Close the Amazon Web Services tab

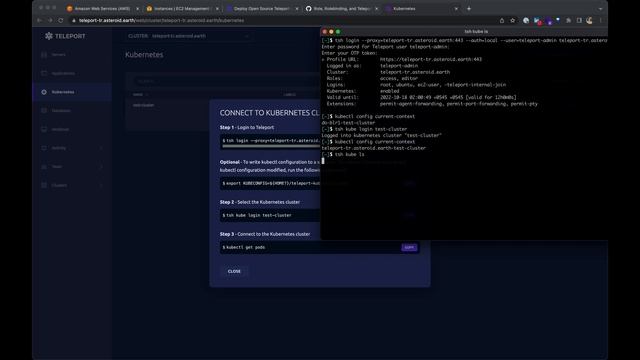tap(137, 9)
